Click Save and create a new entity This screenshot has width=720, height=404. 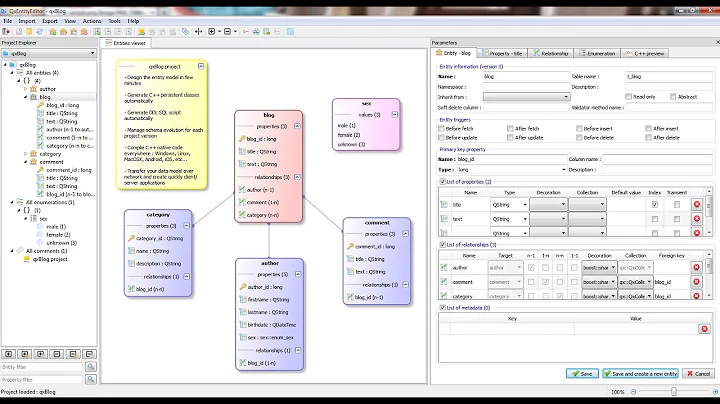tap(640, 374)
